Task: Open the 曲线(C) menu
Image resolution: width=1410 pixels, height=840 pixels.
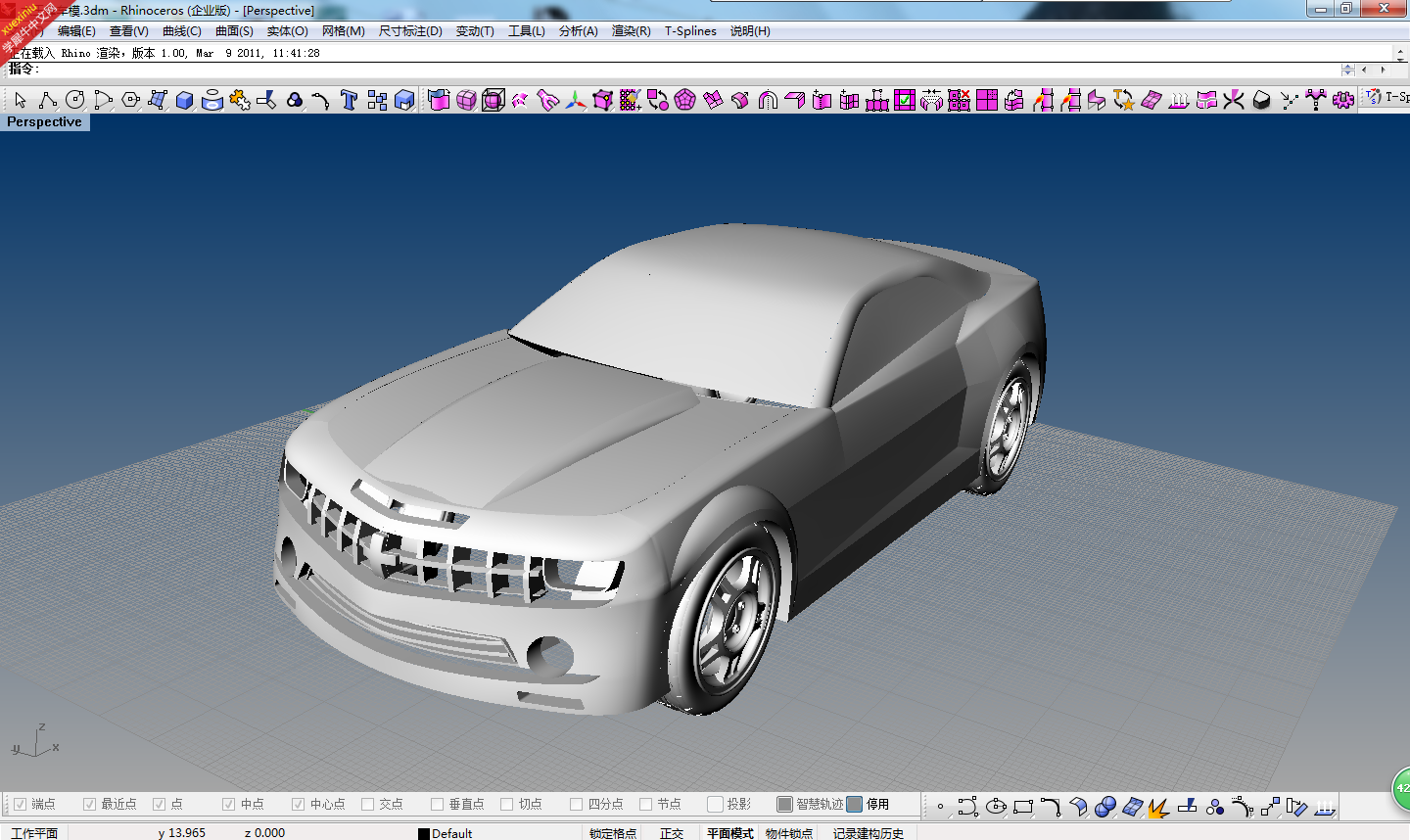Action: [181, 31]
